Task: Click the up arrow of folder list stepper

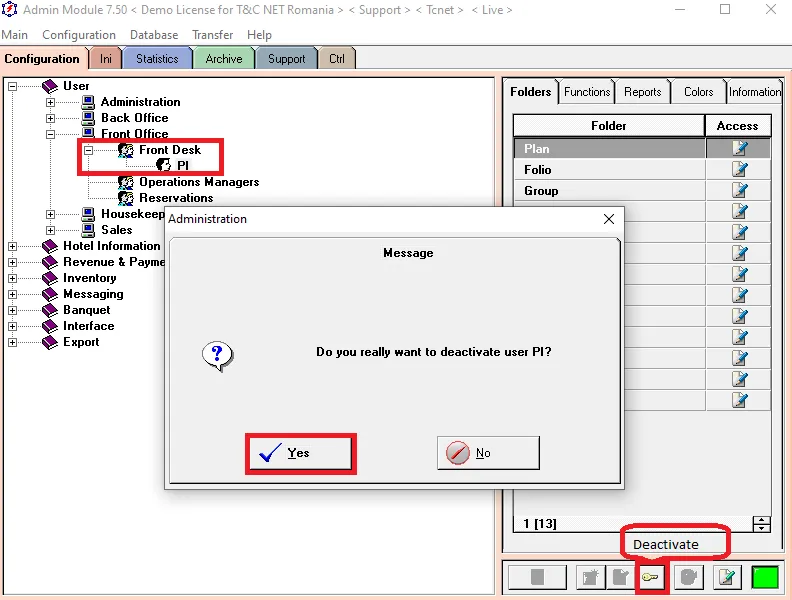Action: [x=761, y=520]
